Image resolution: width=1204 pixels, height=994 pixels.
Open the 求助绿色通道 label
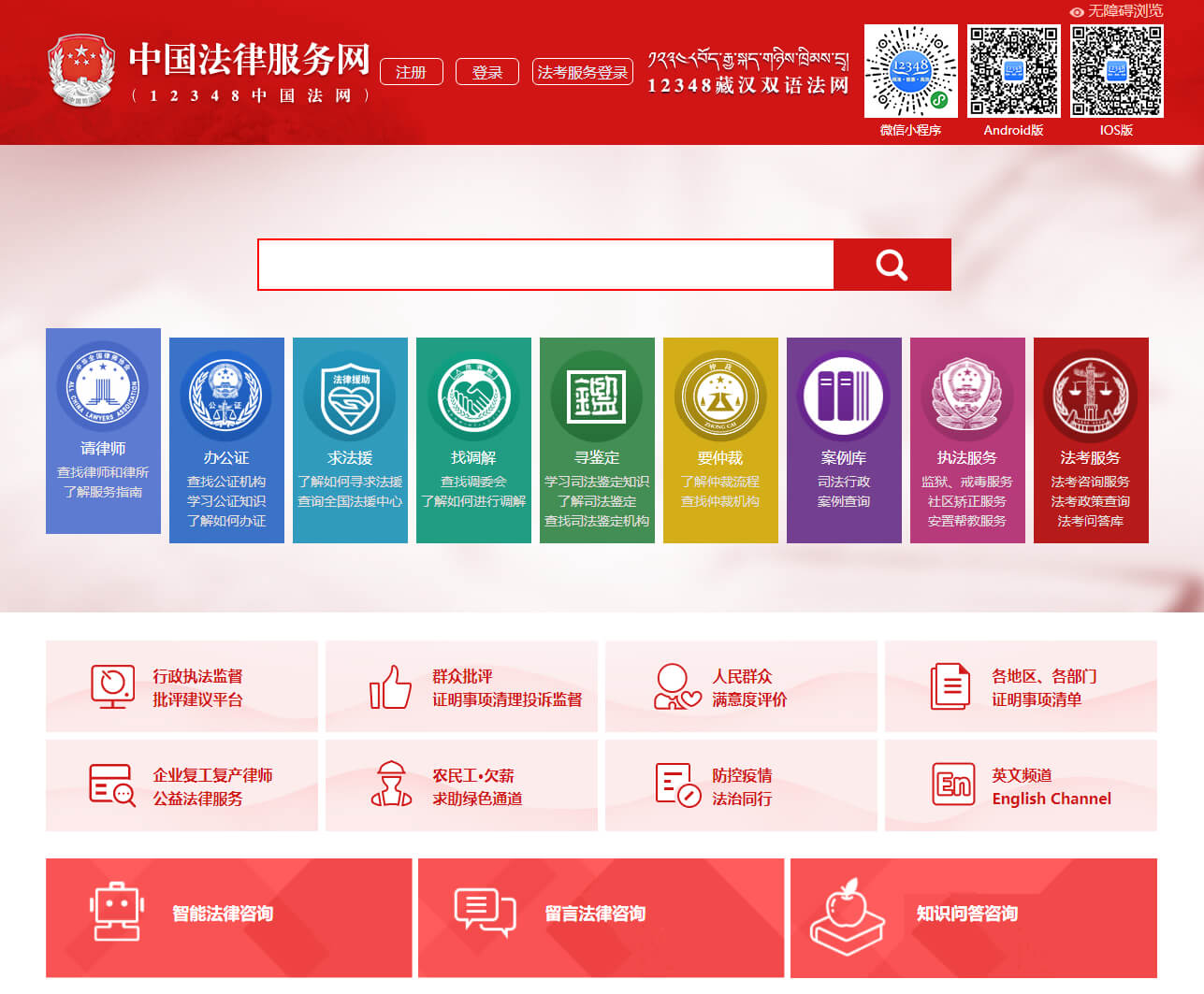(477, 799)
